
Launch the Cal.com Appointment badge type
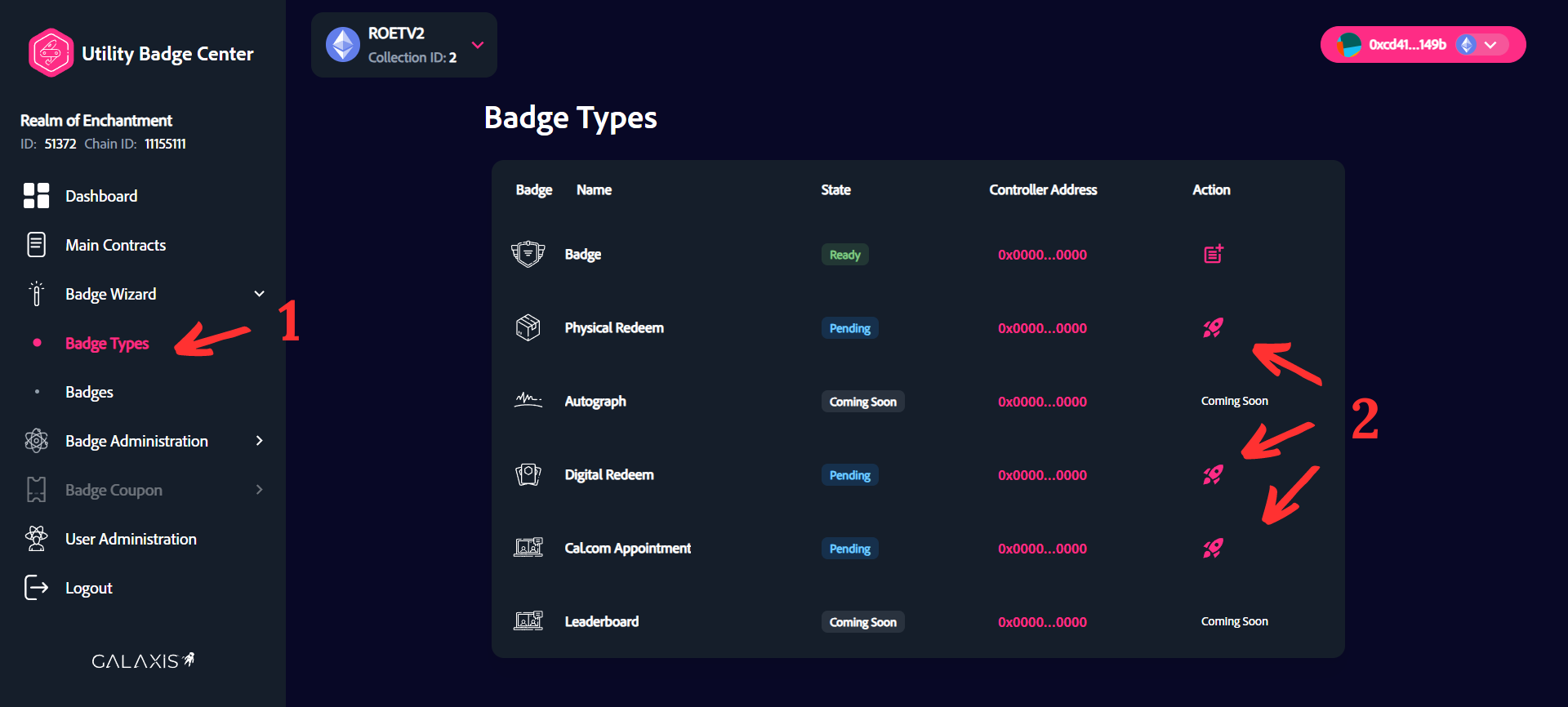1213,549
